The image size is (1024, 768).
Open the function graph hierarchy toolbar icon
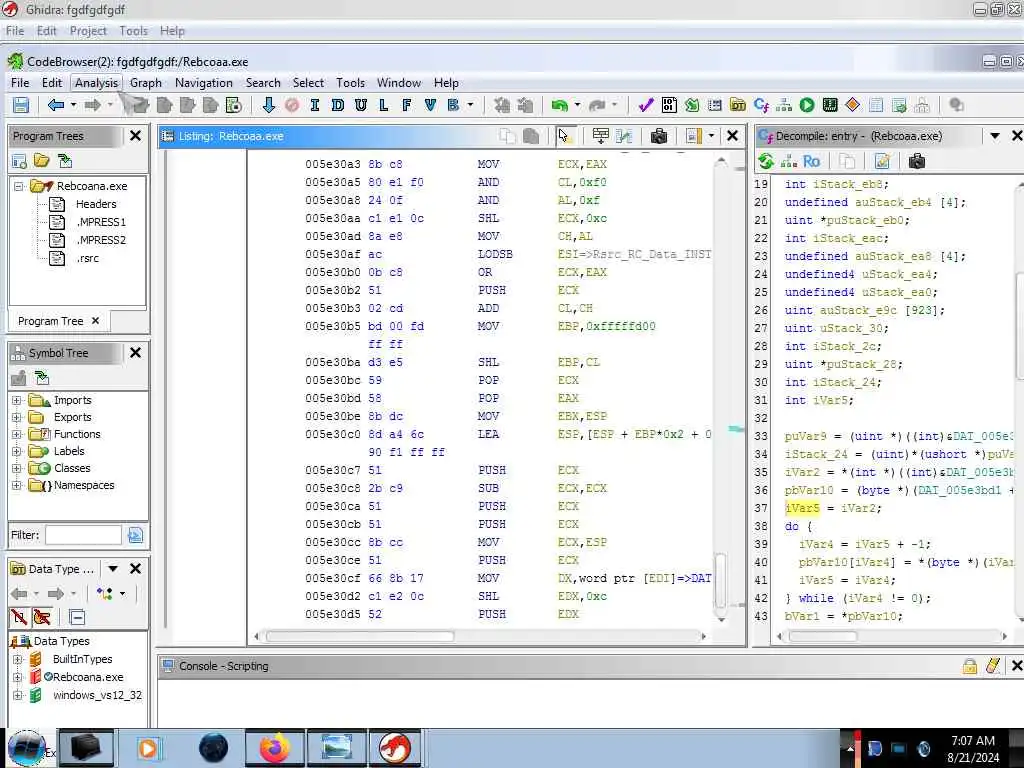click(784, 105)
